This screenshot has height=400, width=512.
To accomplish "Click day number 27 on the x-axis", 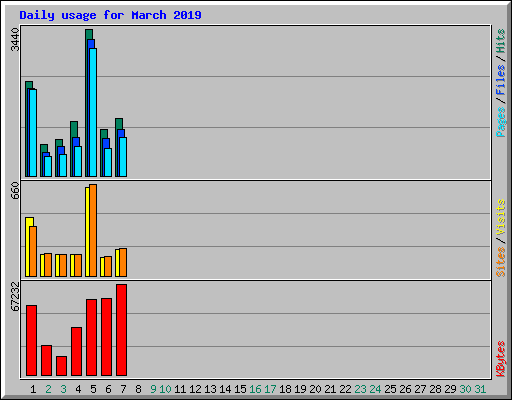I will [420, 389].
